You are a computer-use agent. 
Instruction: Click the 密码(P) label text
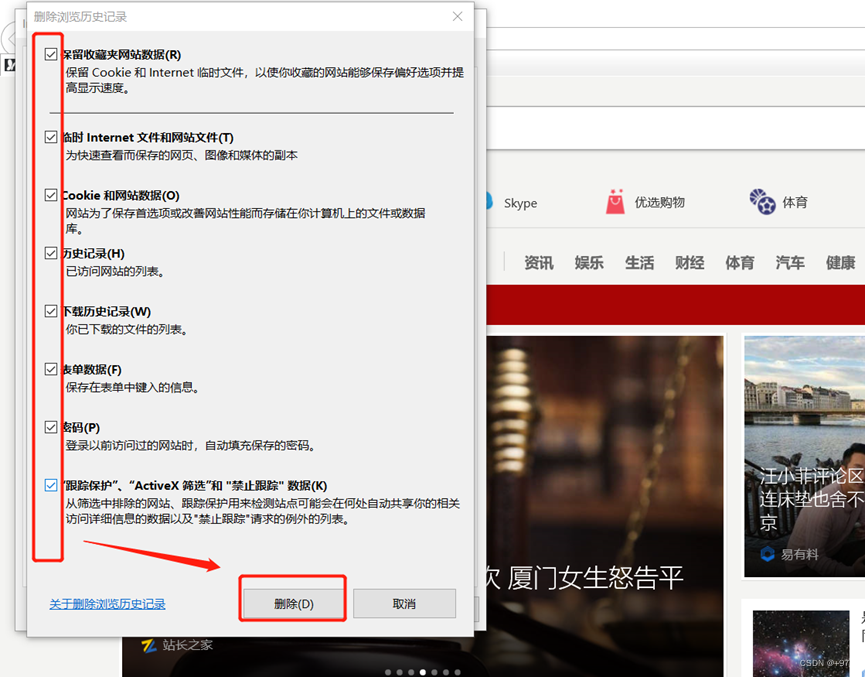click(81, 428)
